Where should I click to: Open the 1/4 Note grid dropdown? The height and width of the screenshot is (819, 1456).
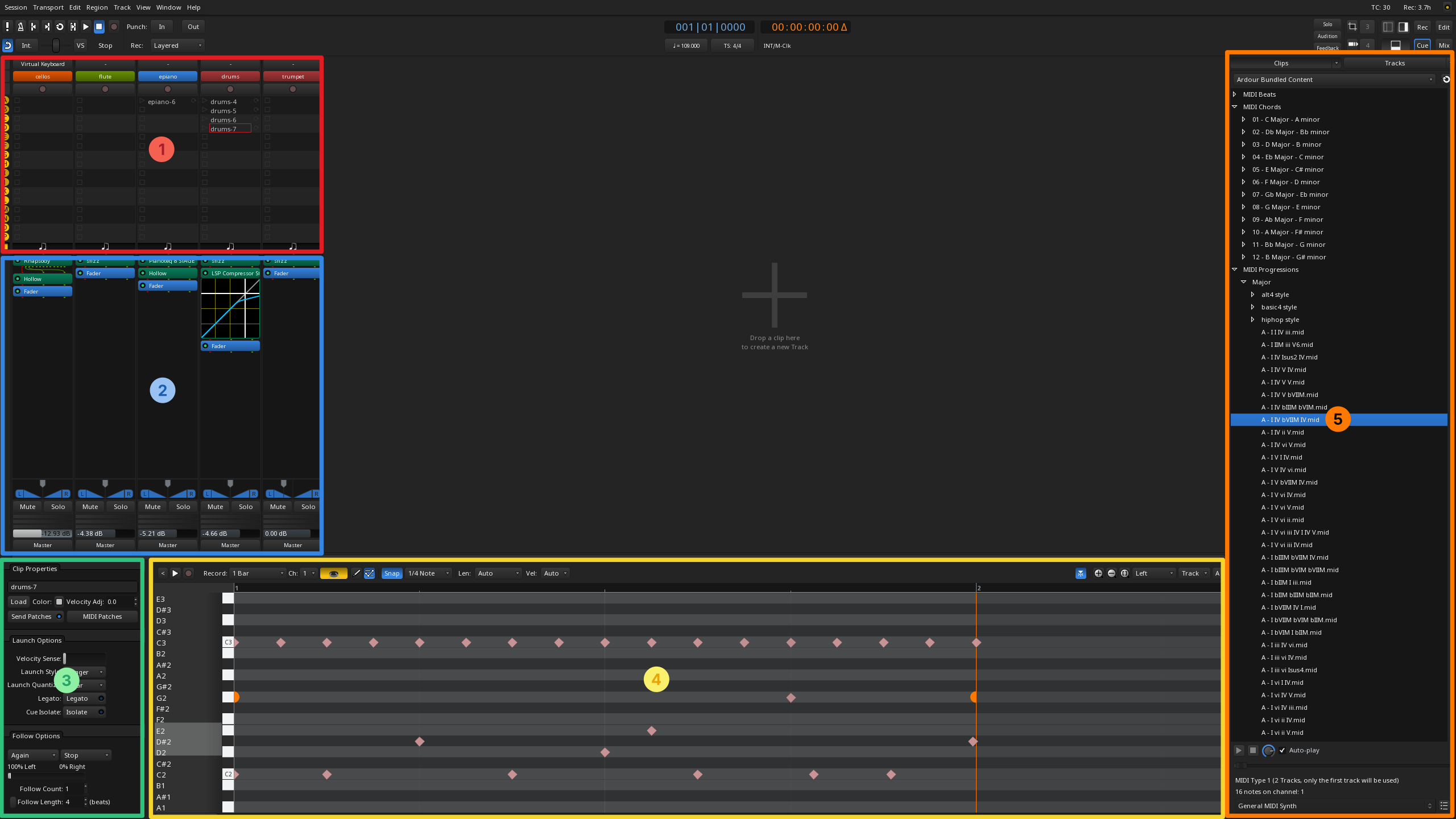pyautogui.click(x=428, y=573)
